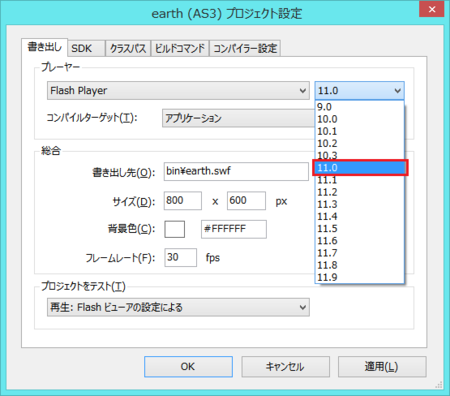
Task: Apply settings with 適用(L) button
Action: point(382,367)
